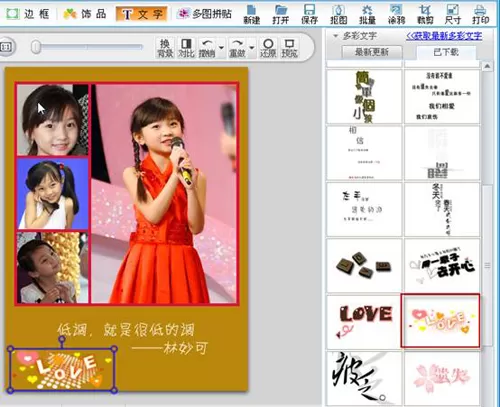Open the 饰品 (accessories) tab
500x407 pixels.
coord(85,14)
